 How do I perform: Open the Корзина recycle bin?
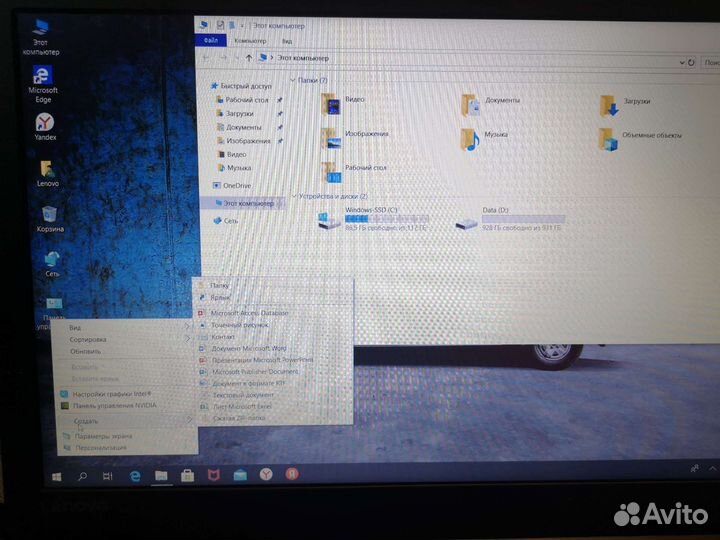[x=50, y=219]
